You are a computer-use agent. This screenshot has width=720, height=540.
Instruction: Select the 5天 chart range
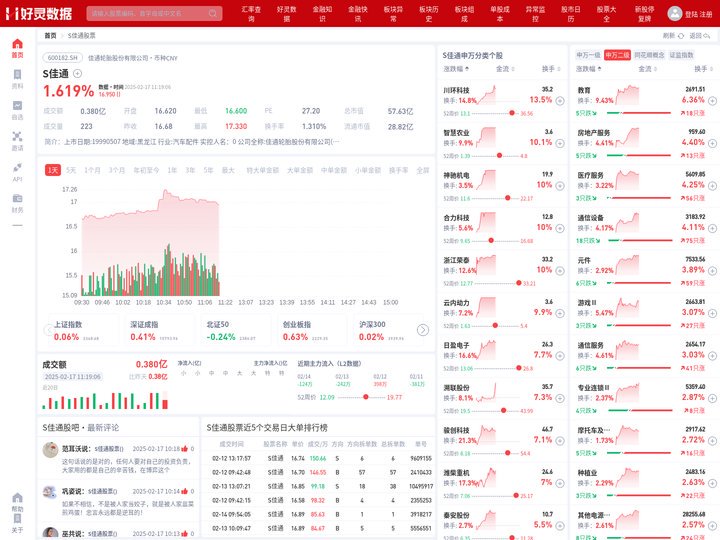pos(71,170)
